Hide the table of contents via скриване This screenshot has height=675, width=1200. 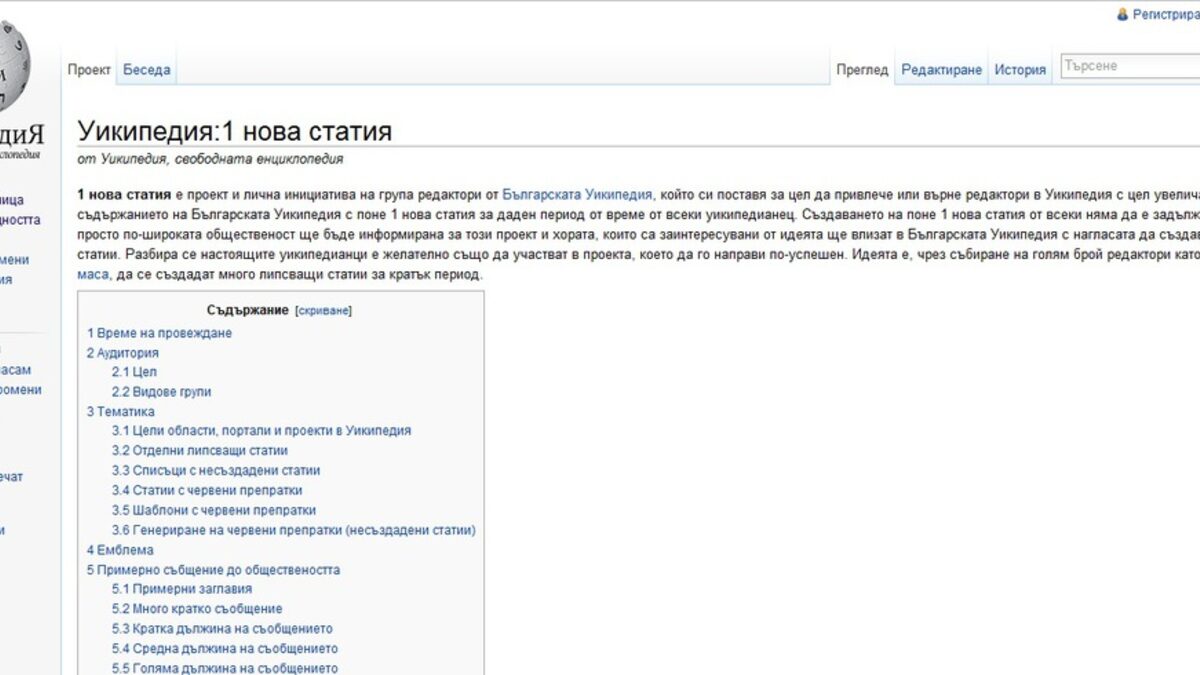[323, 311]
